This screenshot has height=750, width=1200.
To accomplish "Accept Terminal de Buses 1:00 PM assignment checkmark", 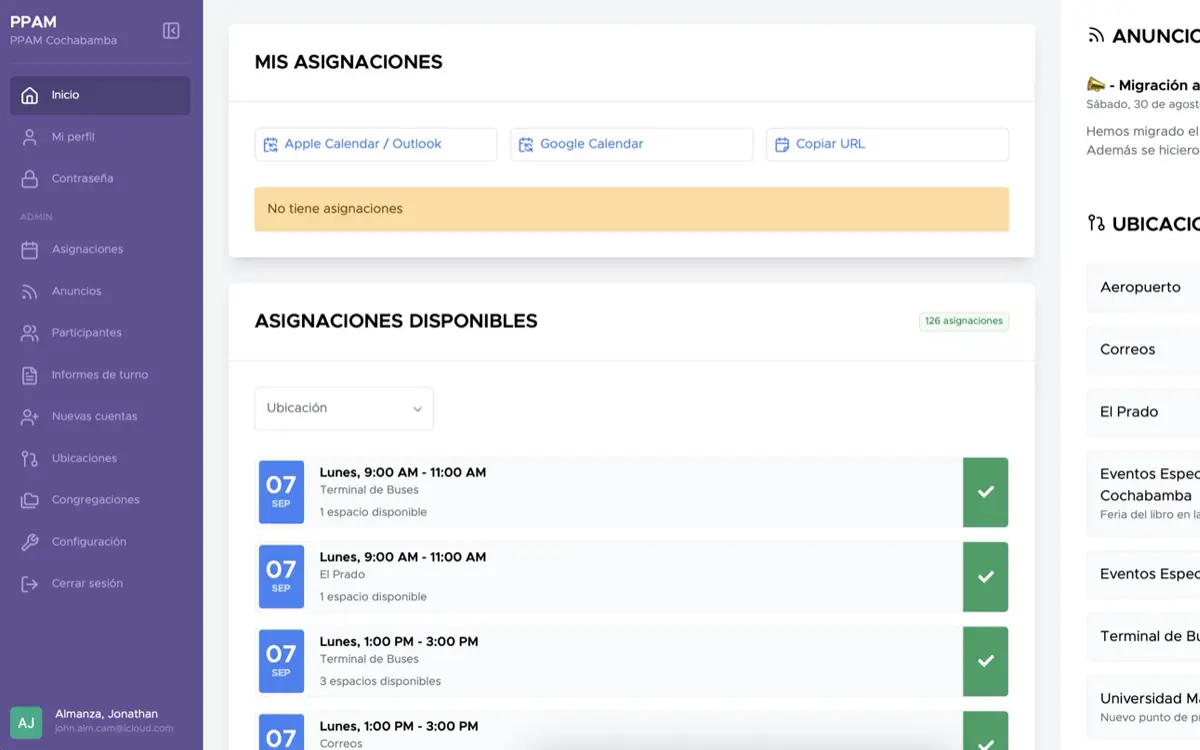I will point(985,661).
